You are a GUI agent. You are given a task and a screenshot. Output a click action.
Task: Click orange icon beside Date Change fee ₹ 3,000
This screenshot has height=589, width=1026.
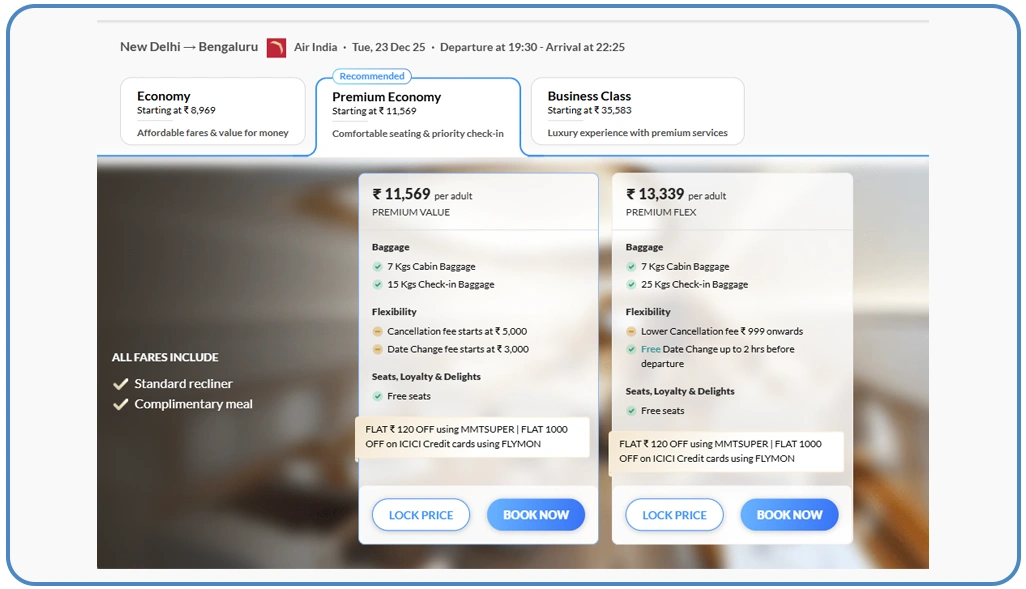pyautogui.click(x=378, y=350)
